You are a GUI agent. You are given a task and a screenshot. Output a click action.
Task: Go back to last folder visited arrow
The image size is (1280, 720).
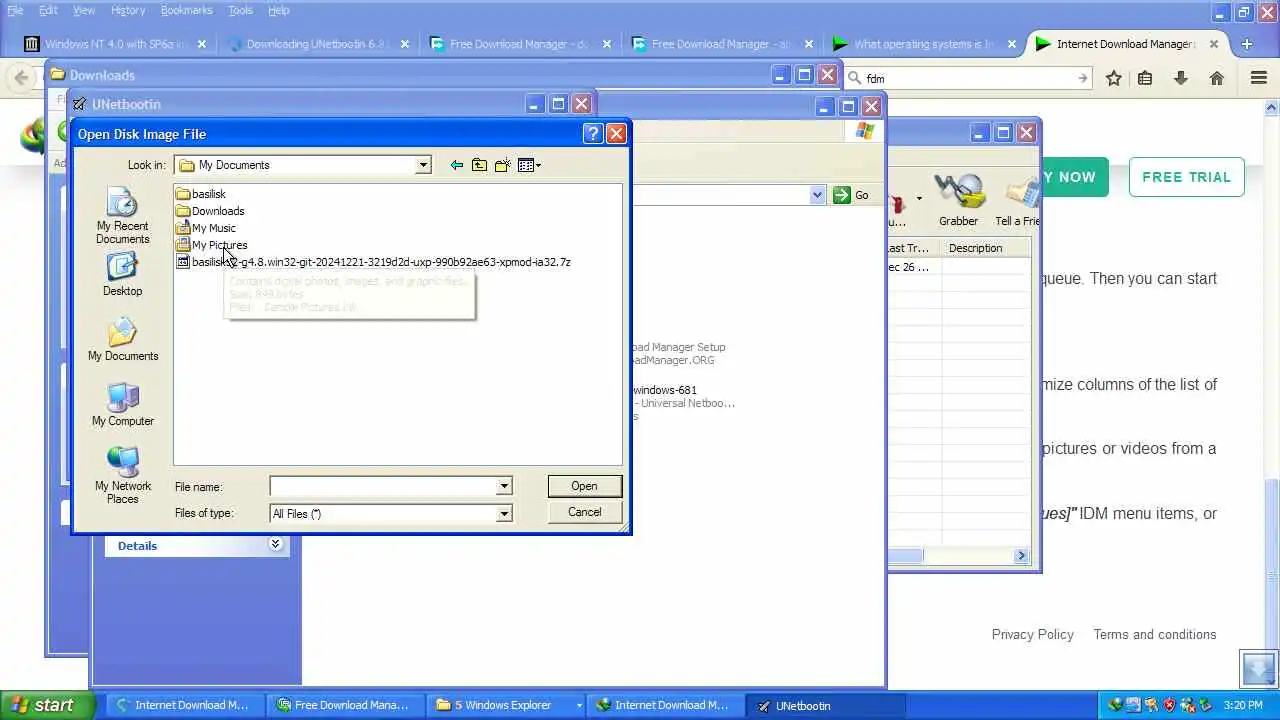pyautogui.click(x=456, y=165)
